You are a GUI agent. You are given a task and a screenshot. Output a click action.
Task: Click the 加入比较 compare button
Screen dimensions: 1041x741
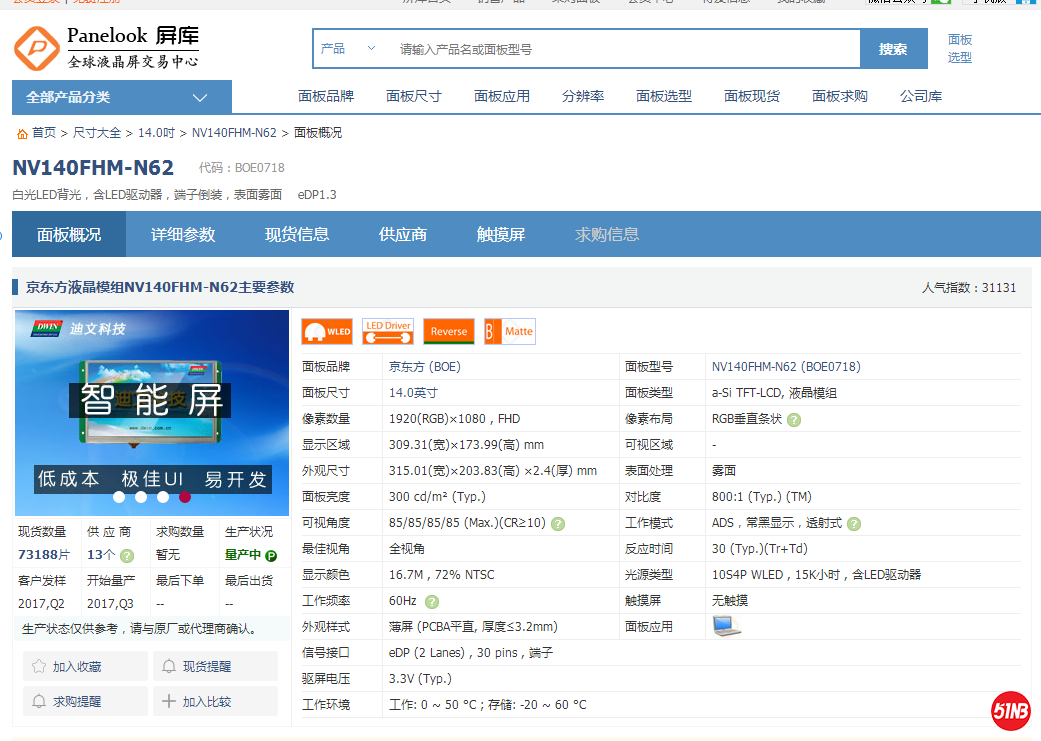click(215, 701)
